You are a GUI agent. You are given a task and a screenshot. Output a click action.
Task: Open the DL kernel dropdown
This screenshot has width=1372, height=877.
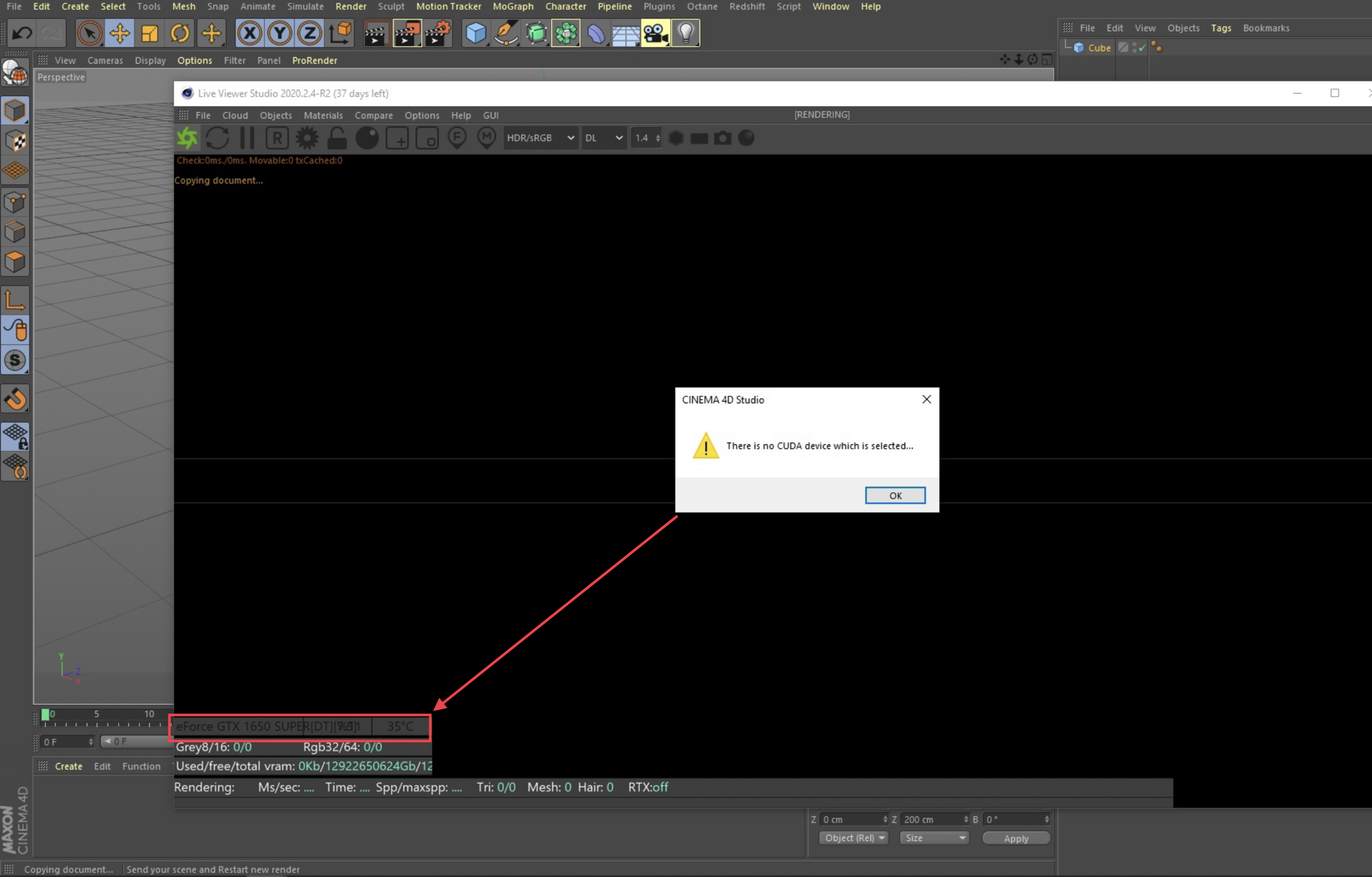[603, 138]
